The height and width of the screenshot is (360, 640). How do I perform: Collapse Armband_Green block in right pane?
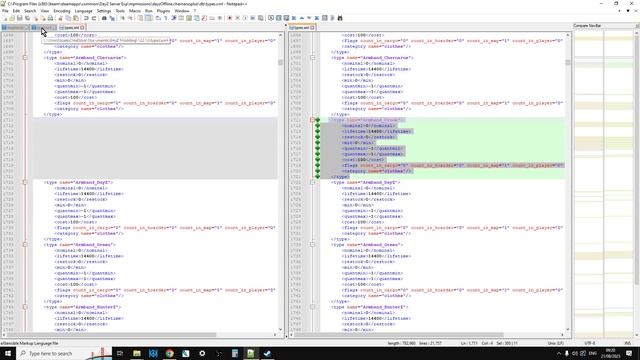[x=312, y=244]
